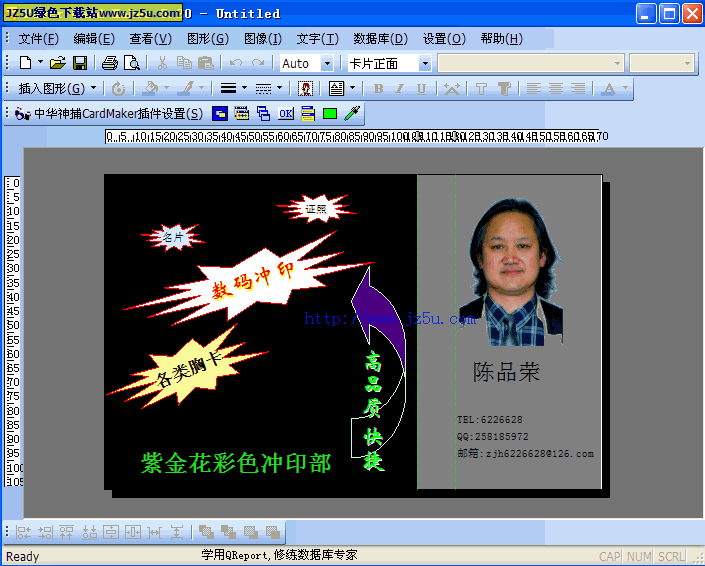The width and height of the screenshot is (705, 566).
Task: Toggle underline formatting
Action: click(421, 89)
